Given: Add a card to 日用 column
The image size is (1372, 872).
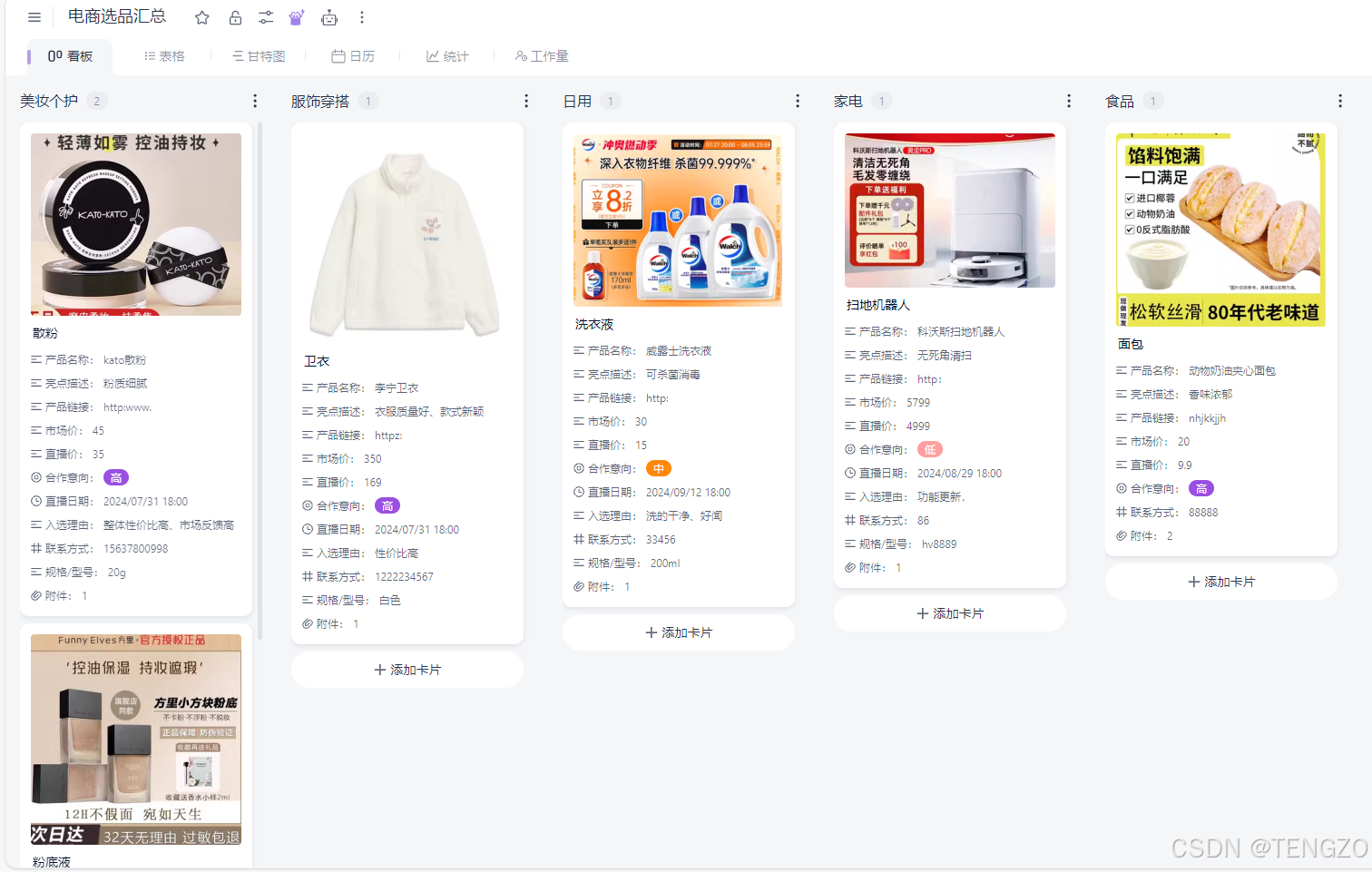Looking at the screenshot, I should click(x=679, y=632).
